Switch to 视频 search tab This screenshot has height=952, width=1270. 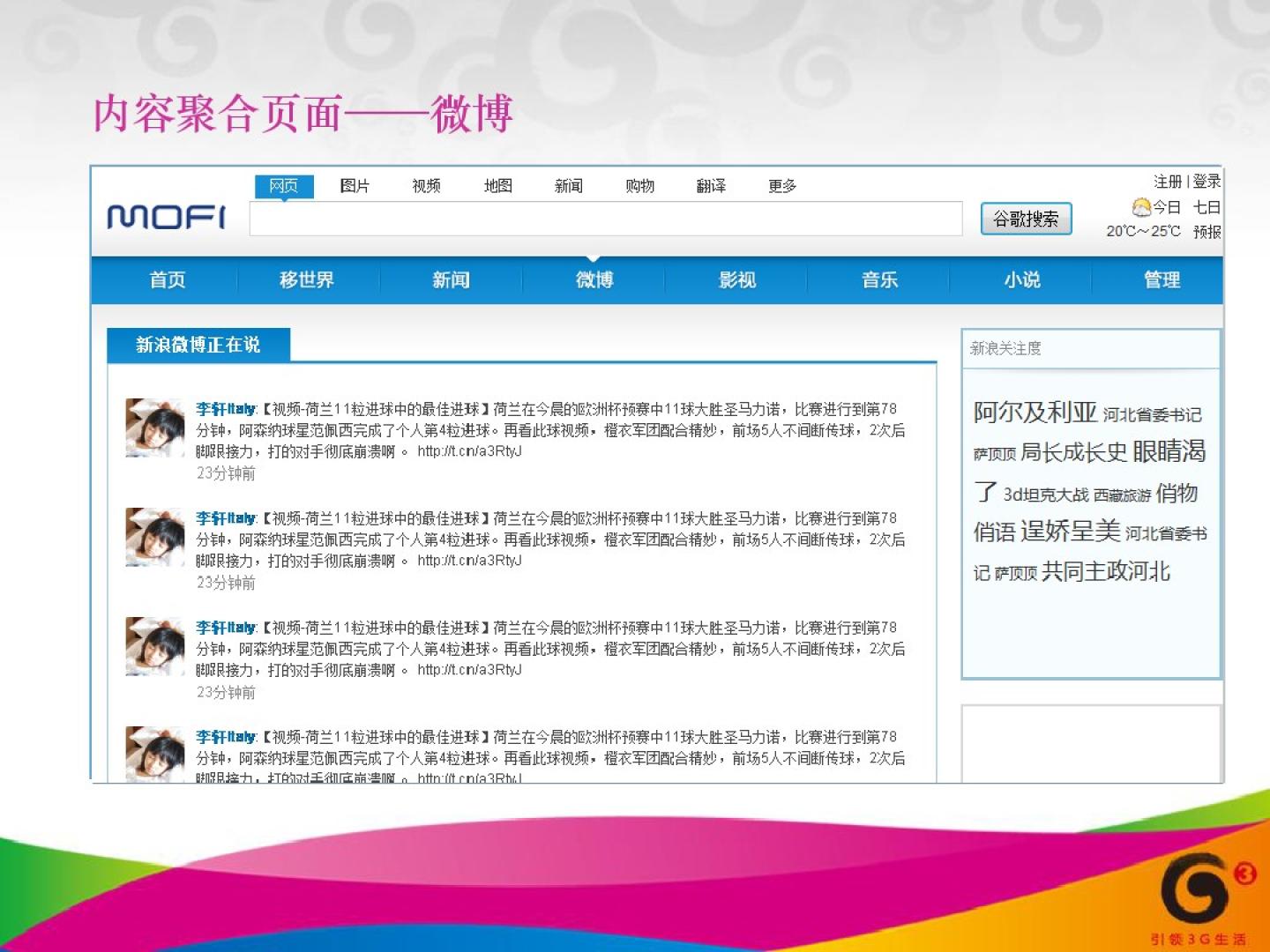point(426,186)
